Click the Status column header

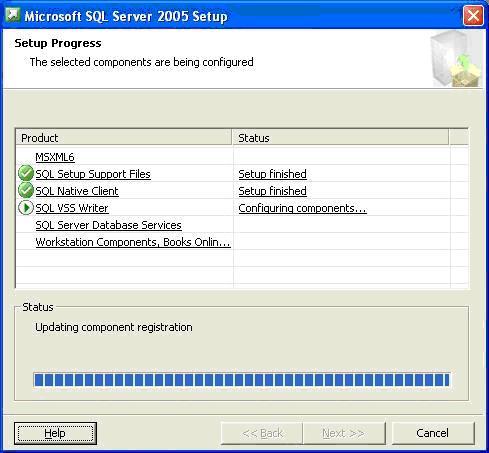click(x=340, y=138)
